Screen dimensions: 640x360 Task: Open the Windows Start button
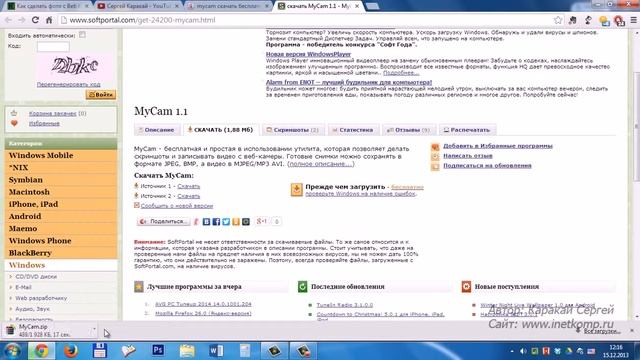click(x=11, y=351)
